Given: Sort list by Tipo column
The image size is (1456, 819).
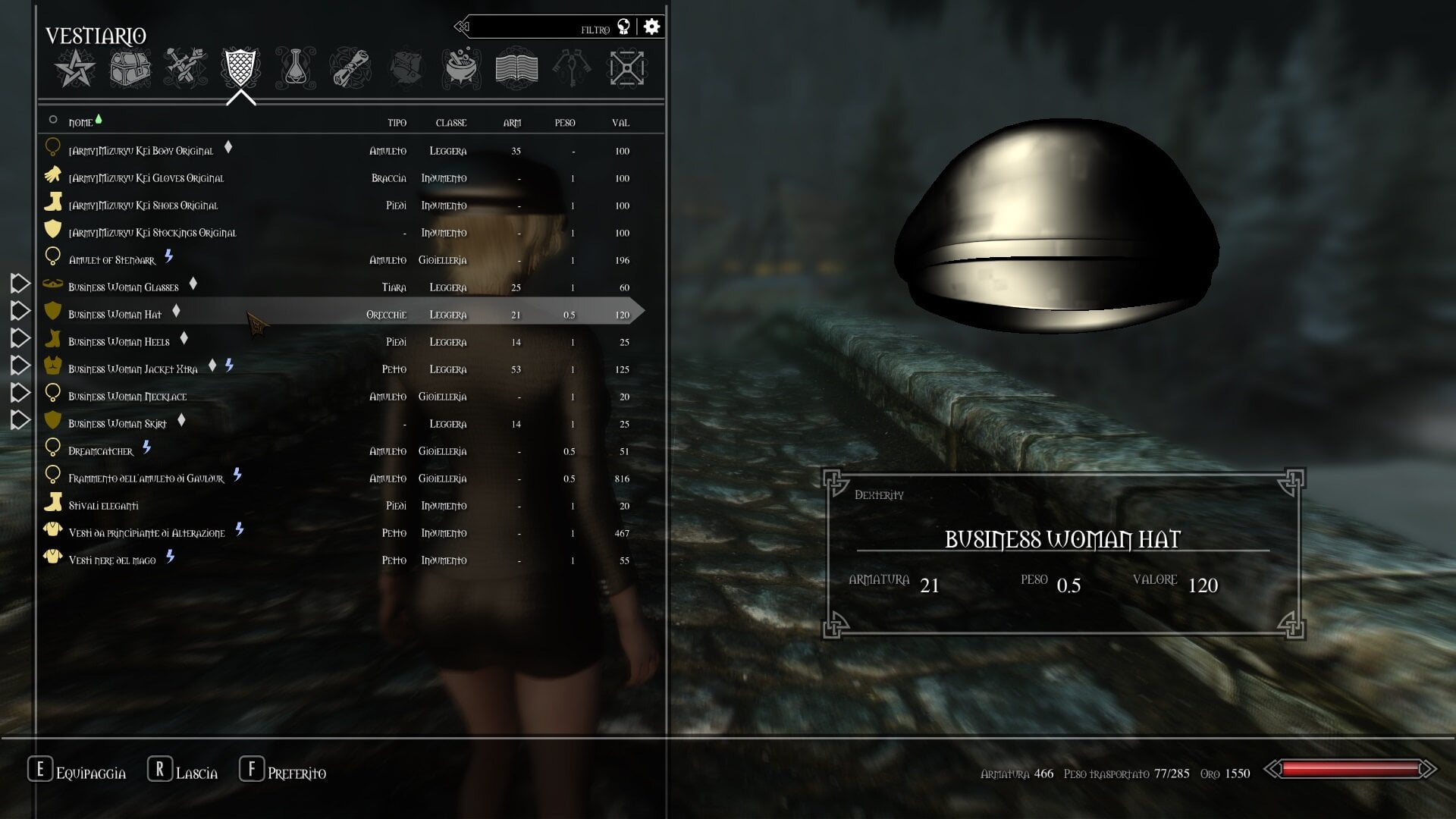Looking at the screenshot, I should (397, 122).
